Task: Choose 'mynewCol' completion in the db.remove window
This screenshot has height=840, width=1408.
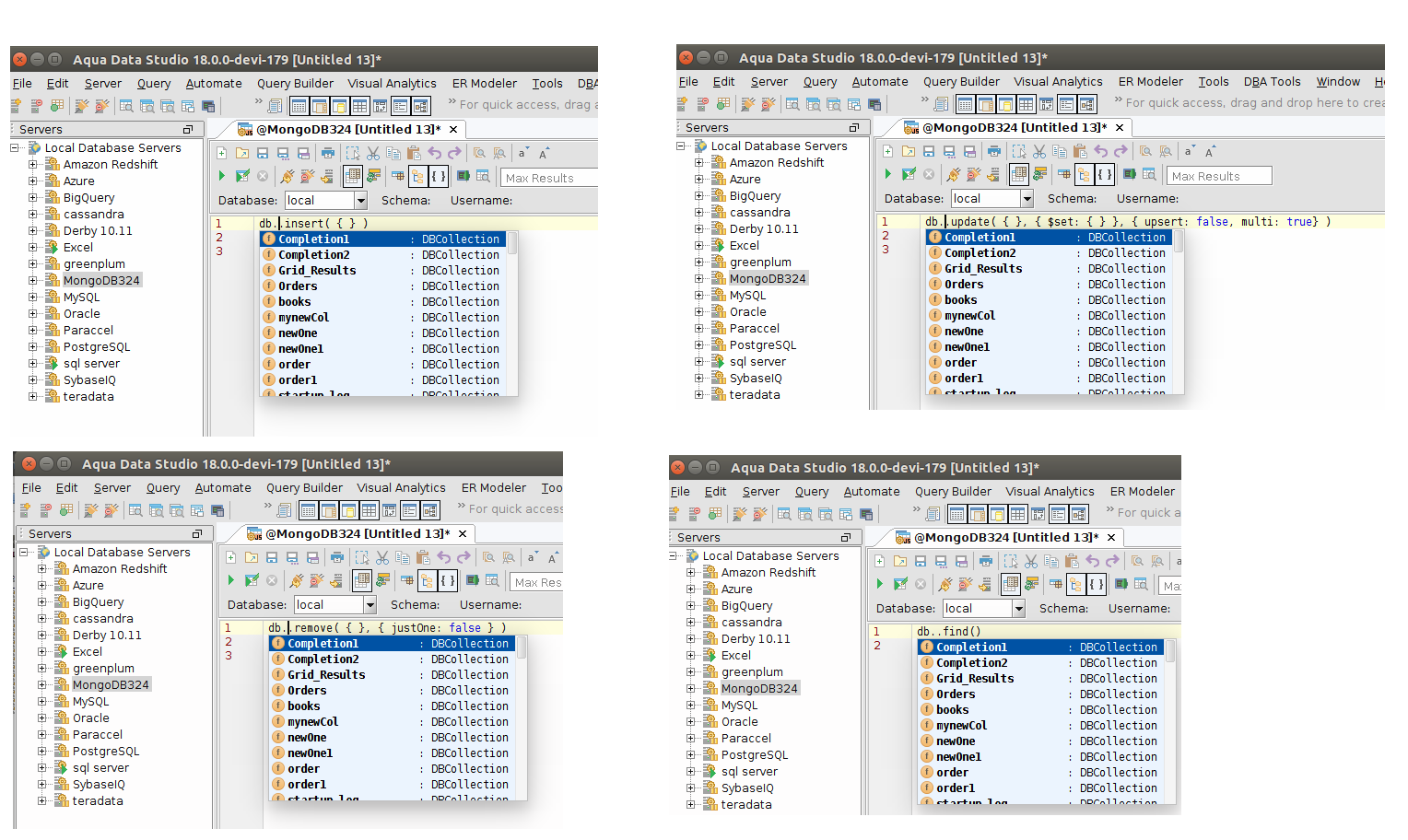Action: (x=393, y=722)
